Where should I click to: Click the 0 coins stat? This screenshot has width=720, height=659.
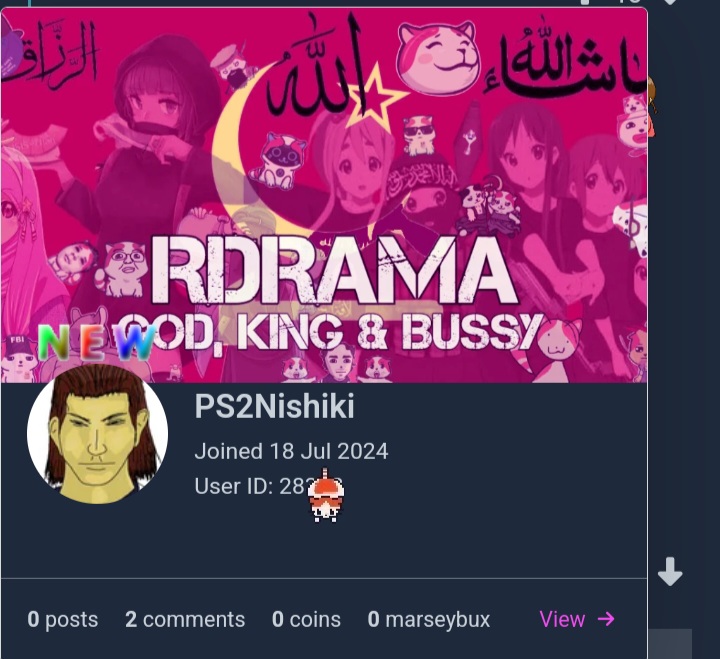(x=306, y=619)
